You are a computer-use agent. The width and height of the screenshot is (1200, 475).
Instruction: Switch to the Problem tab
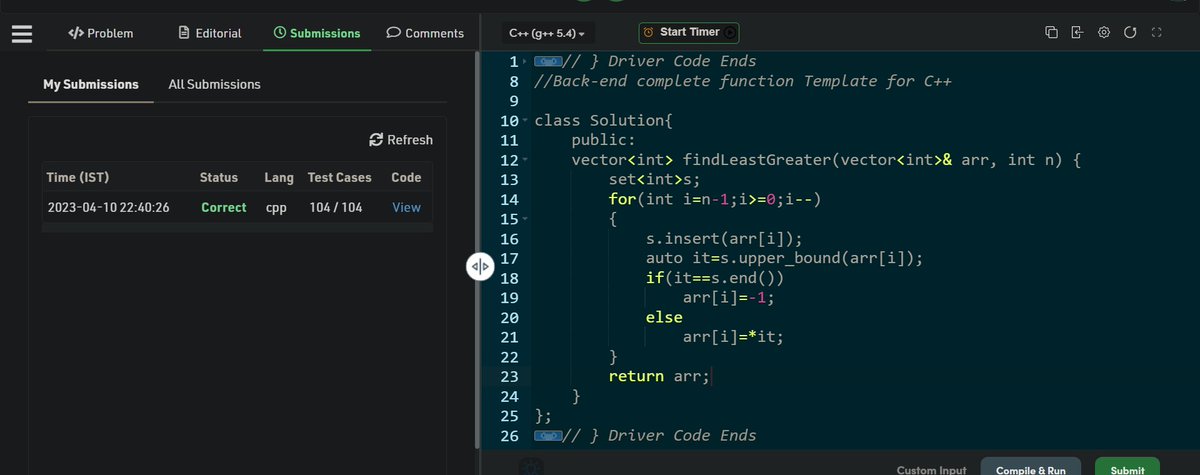tap(100, 33)
